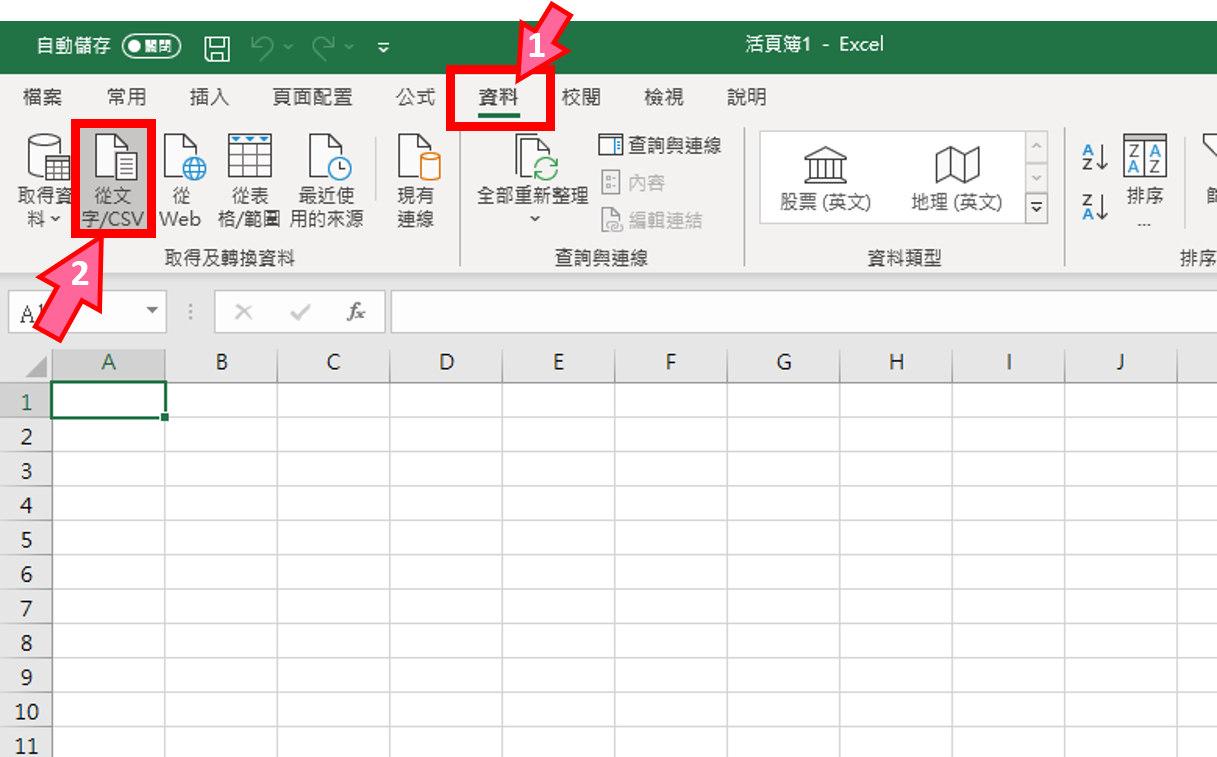
Task: Click the fx insert function icon
Action: 356,311
